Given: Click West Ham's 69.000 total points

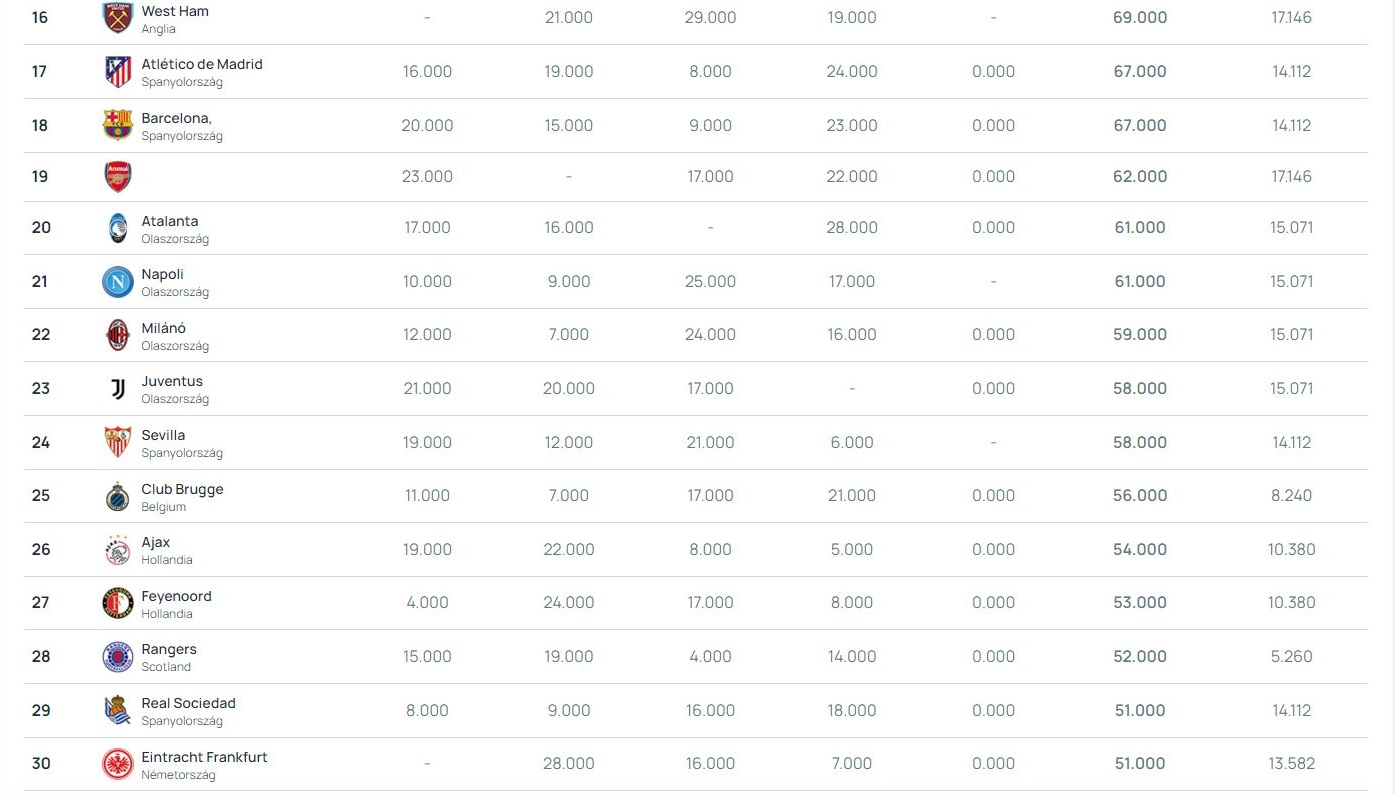Looking at the screenshot, I should click(x=1139, y=18).
